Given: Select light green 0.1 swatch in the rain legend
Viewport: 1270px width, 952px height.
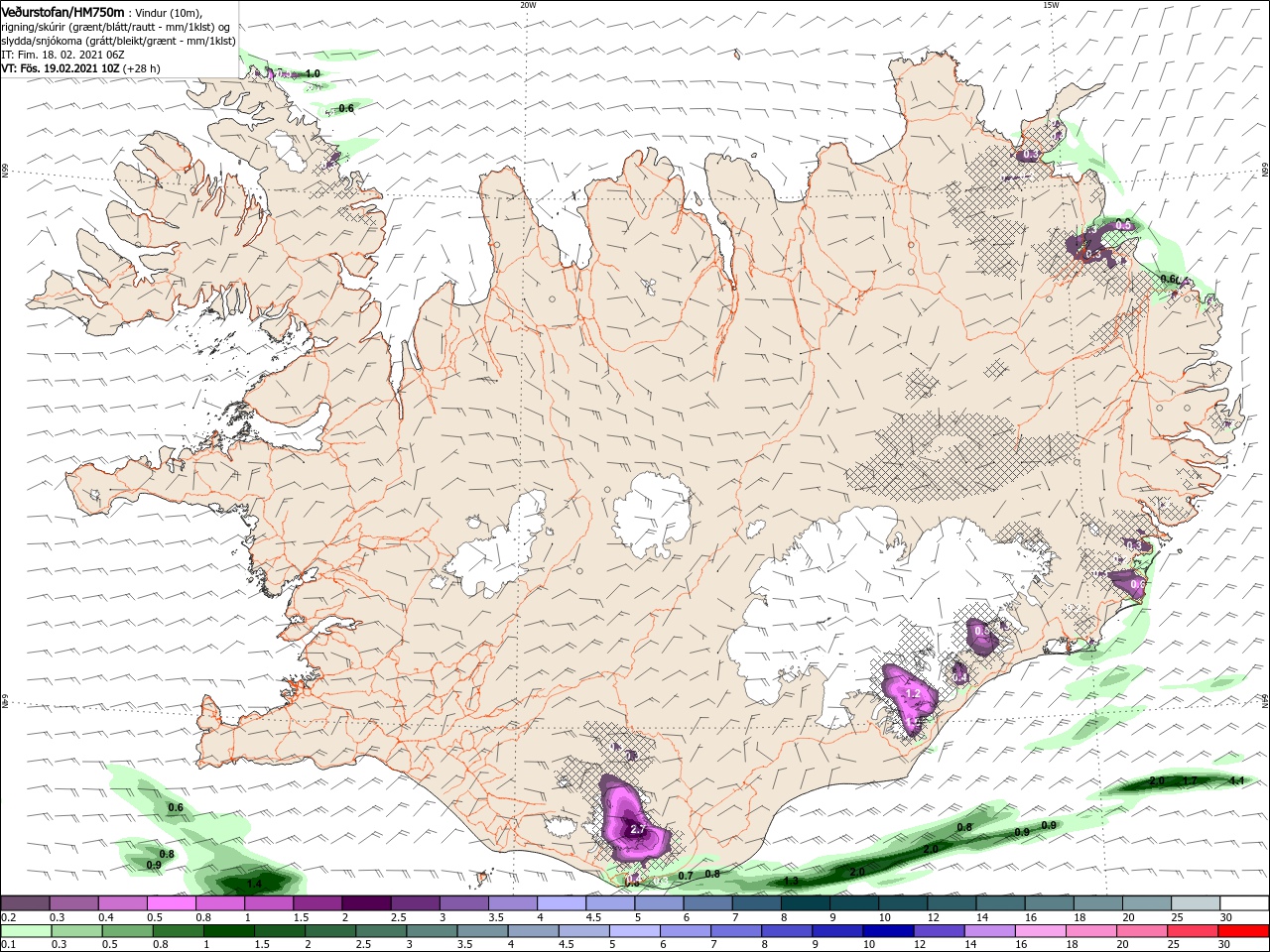Looking at the screenshot, I should (25, 931).
